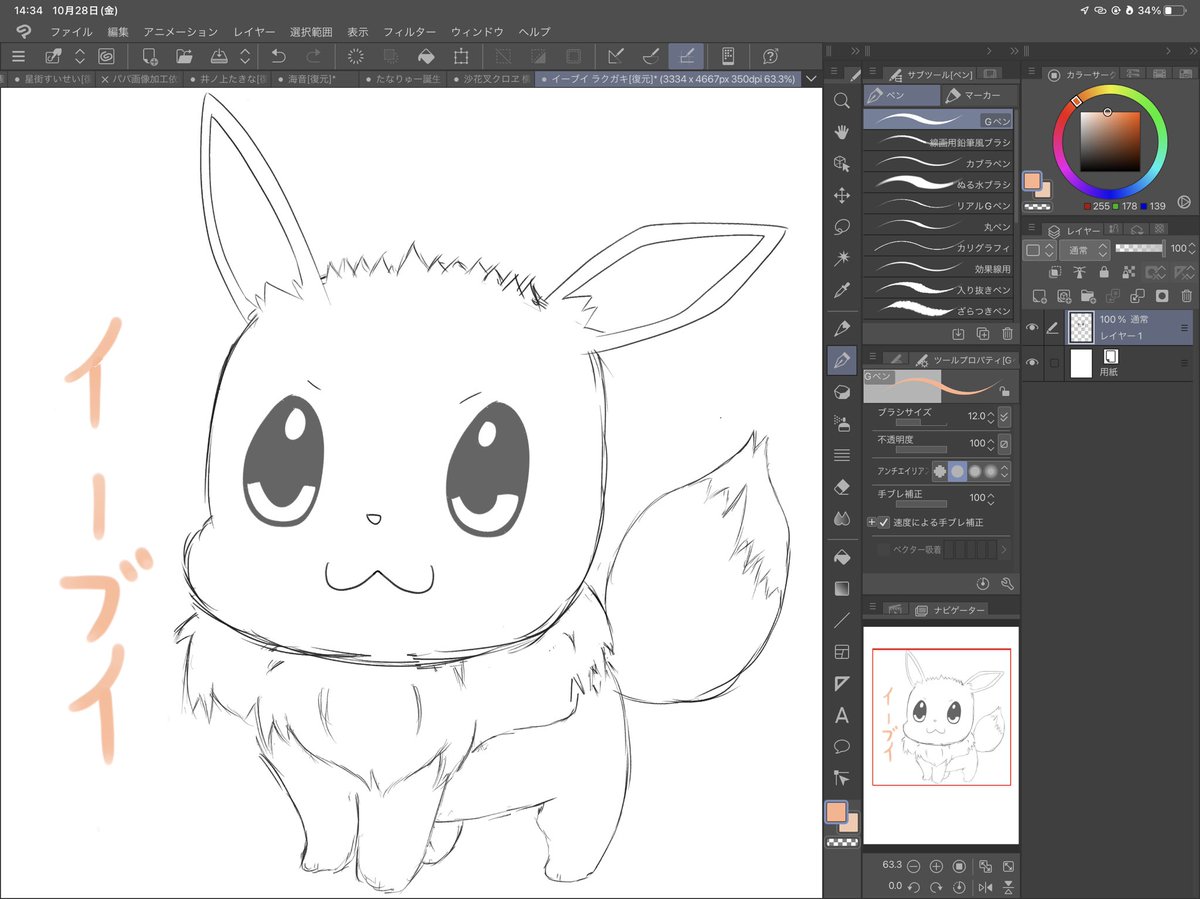Click the Save icon in command bar

point(219,56)
